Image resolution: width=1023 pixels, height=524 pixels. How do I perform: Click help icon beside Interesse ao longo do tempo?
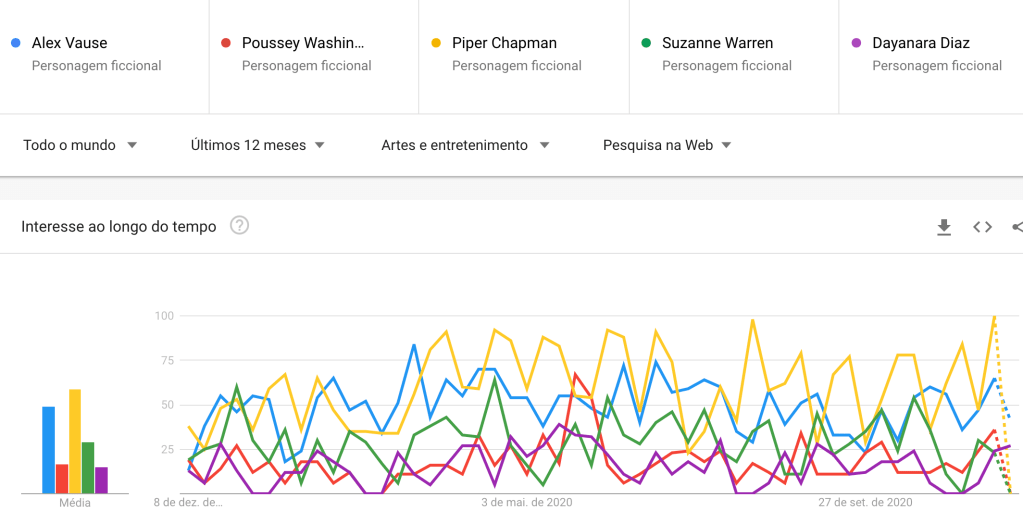click(x=239, y=225)
